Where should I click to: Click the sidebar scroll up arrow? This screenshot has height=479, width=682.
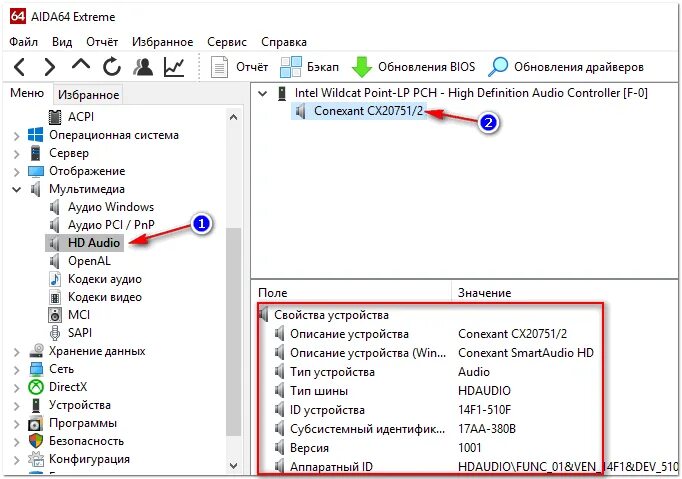(233, 117)
